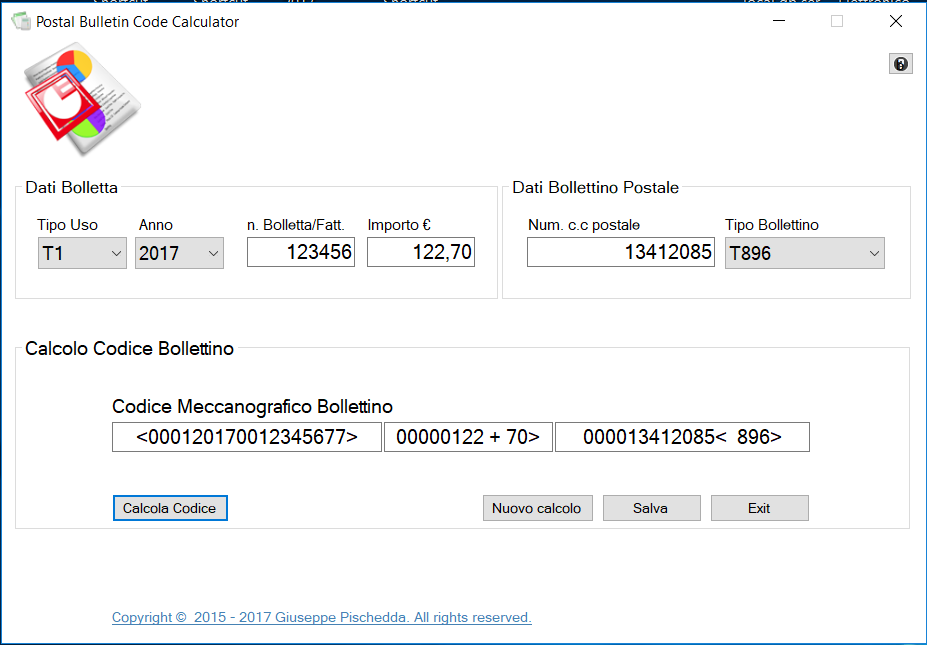Image resolution: width=927 pixels, height=645 pixels.
Task: Click the n. Bolletta/Fatt. field with 123456
Action: (301, 252)
